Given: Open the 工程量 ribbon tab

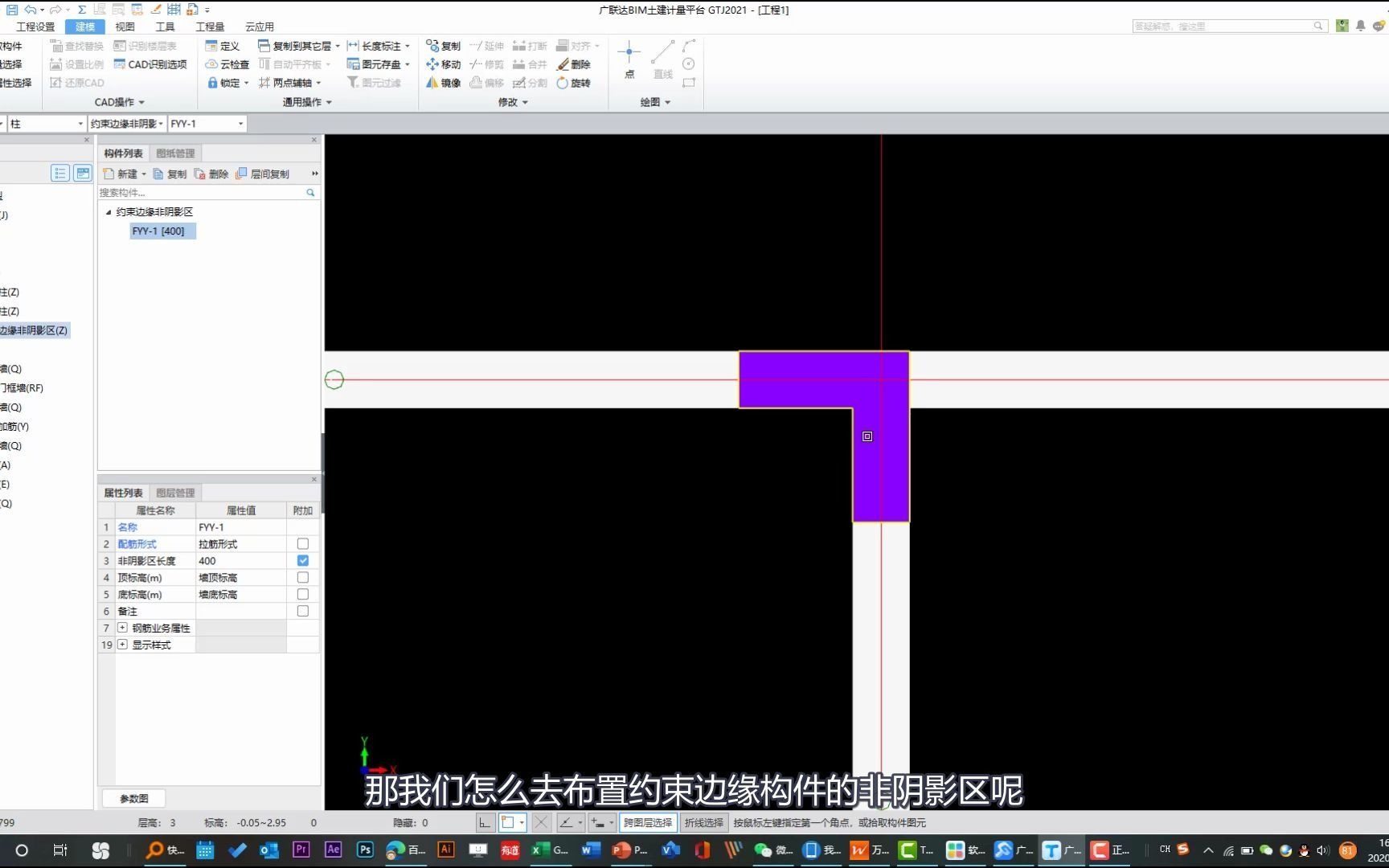Looking at the screenshot, I should (211, 27).
